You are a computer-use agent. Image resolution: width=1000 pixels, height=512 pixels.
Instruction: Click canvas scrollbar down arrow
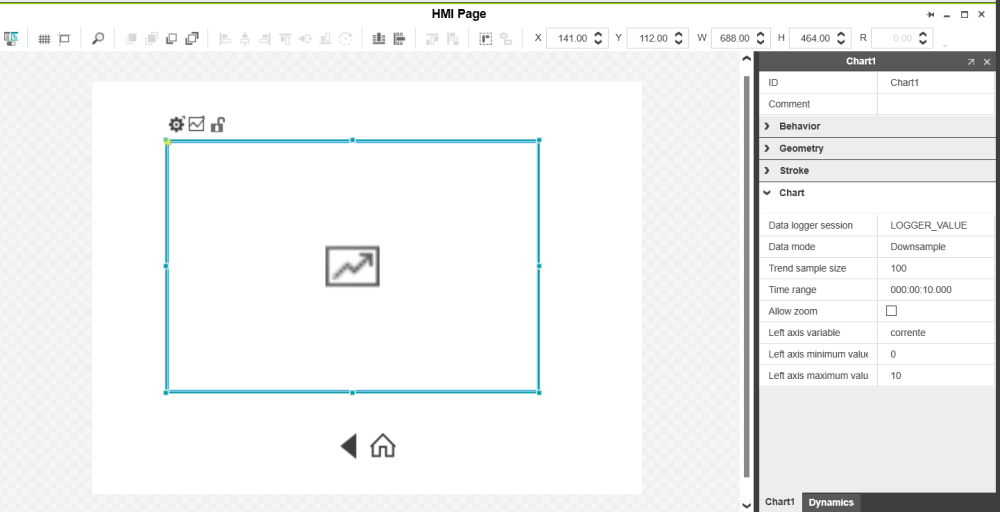747,505
